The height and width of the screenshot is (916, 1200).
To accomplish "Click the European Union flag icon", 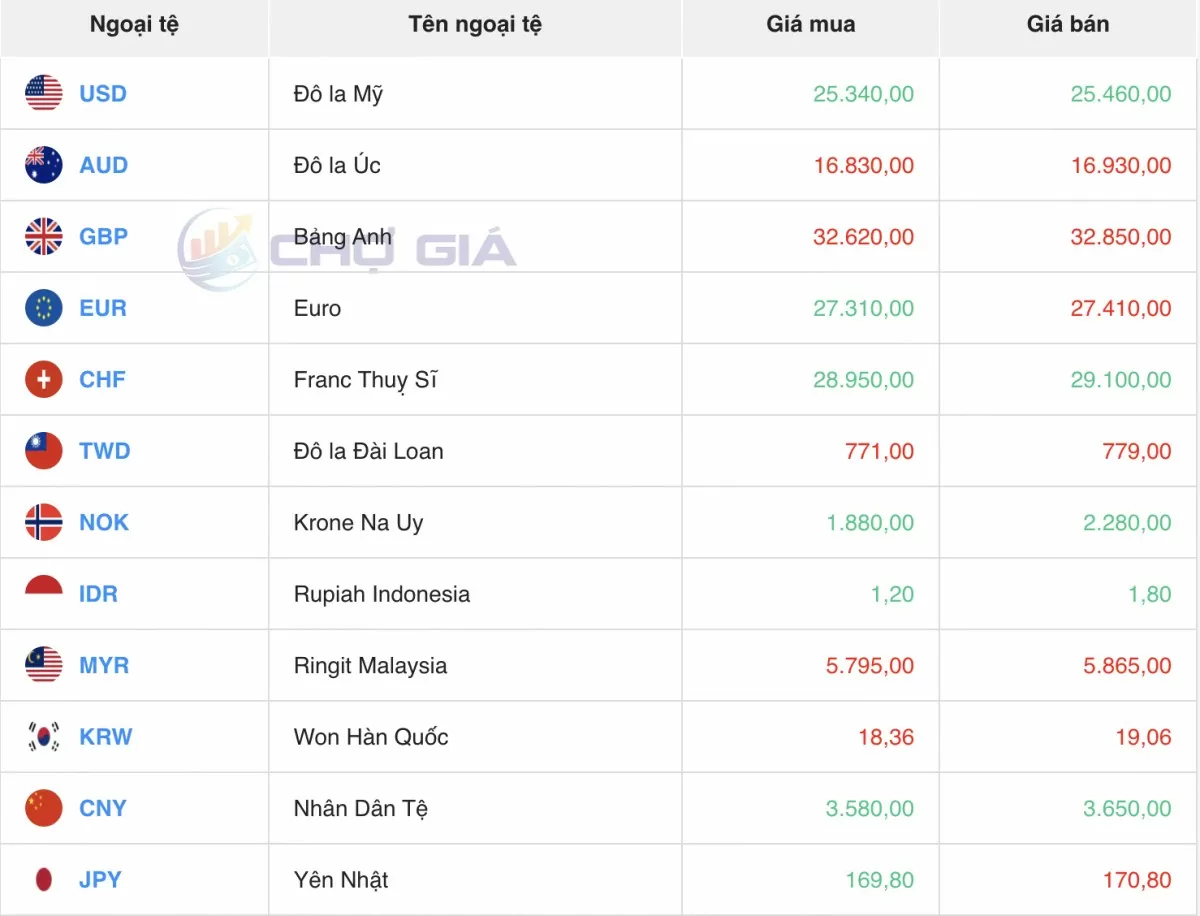I will [44, 308].
